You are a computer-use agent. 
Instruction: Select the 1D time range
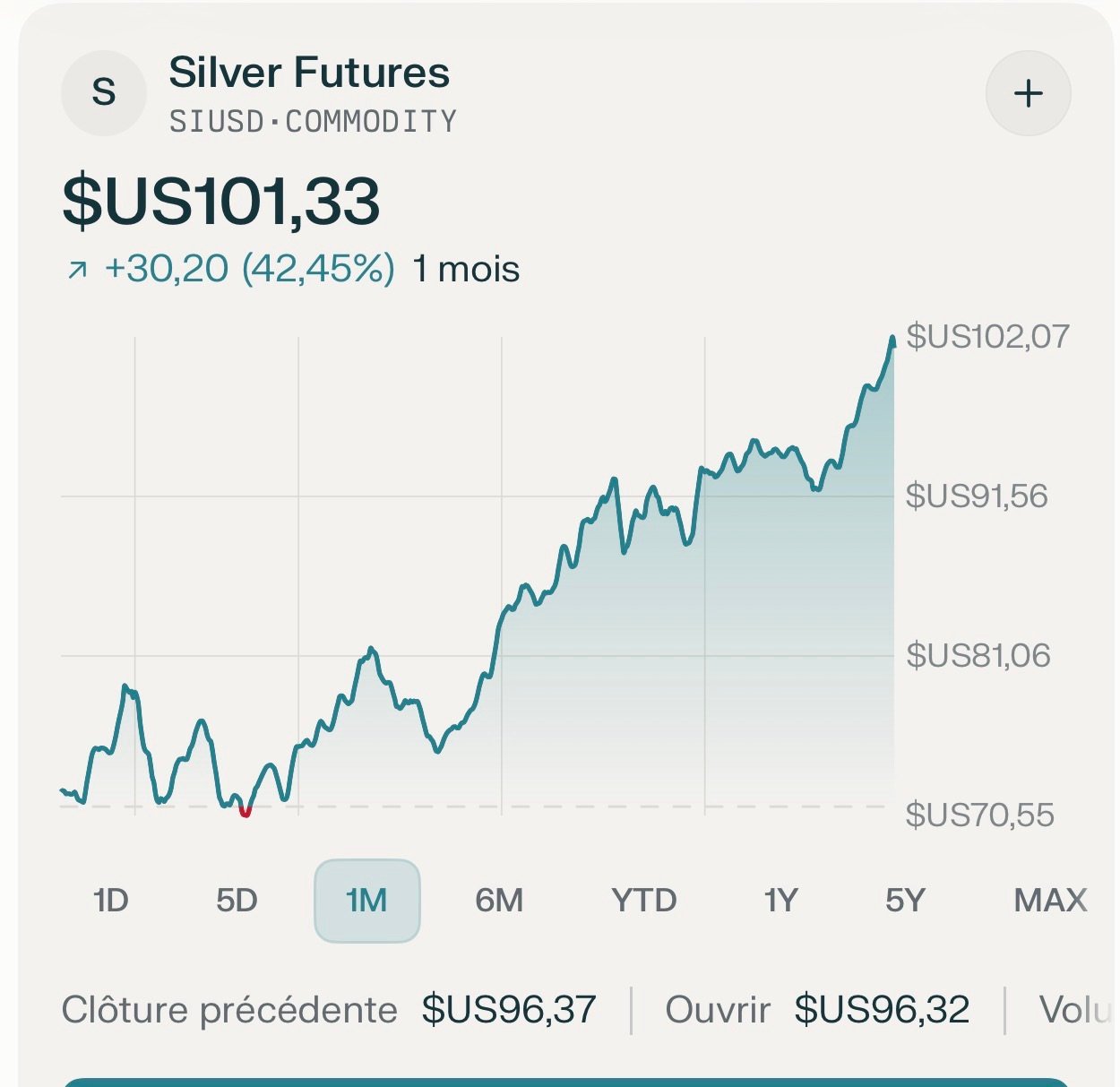[111, 900]
